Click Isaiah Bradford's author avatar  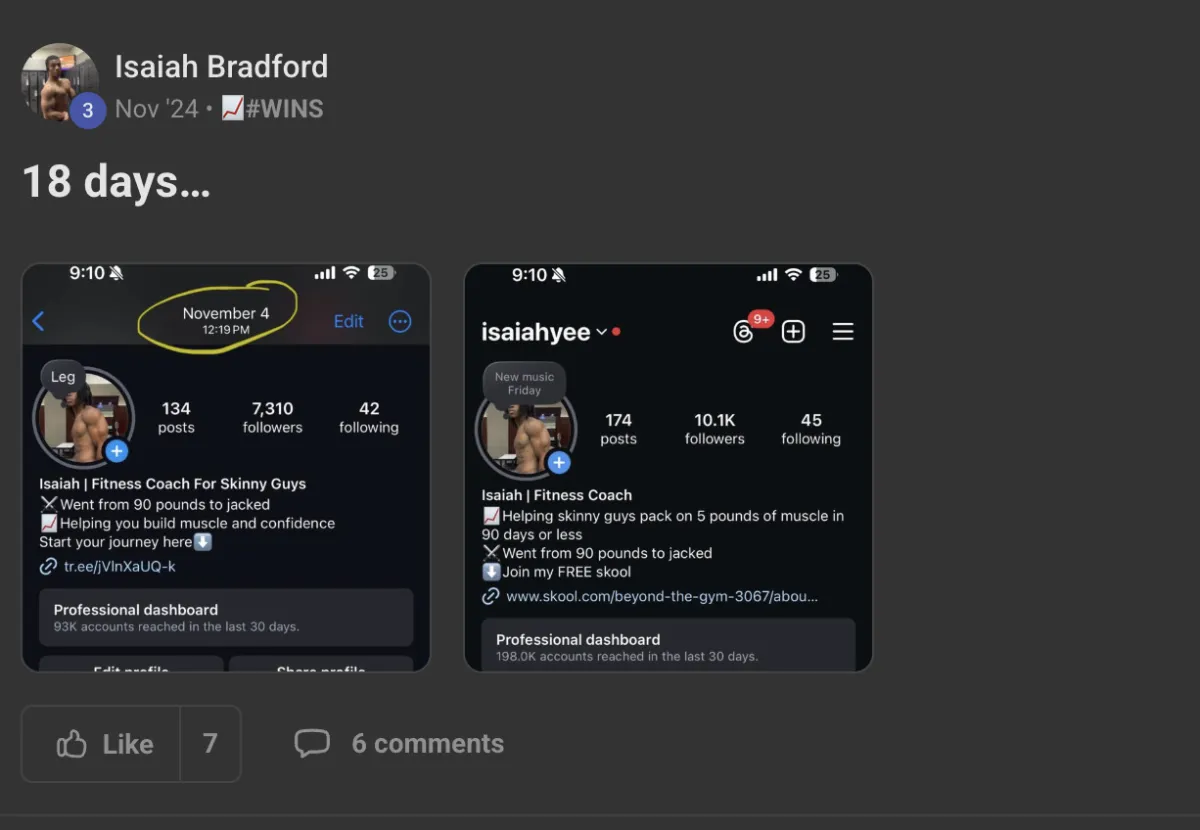click(60, 83)
